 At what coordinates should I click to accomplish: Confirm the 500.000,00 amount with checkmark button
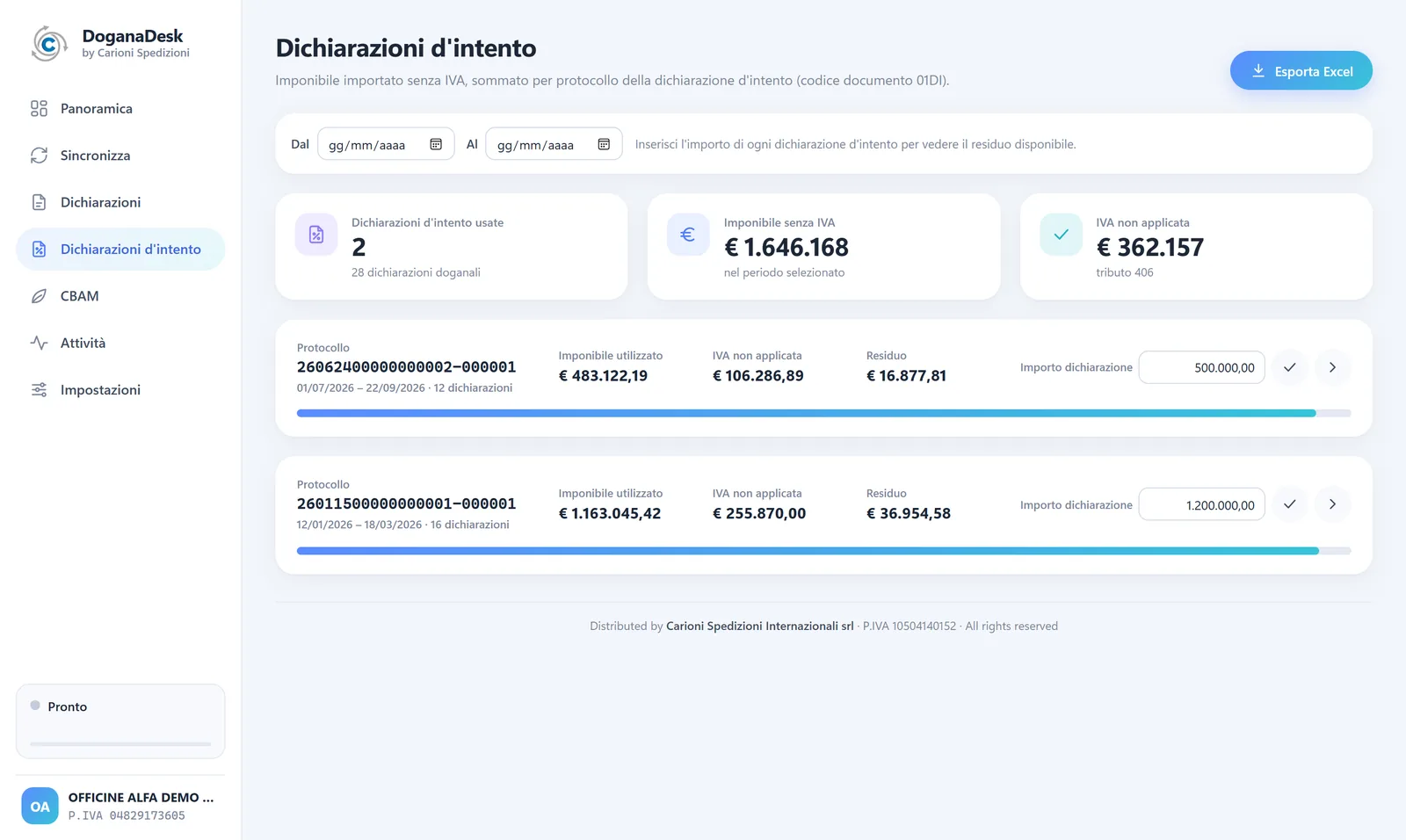click(1289, 367)
